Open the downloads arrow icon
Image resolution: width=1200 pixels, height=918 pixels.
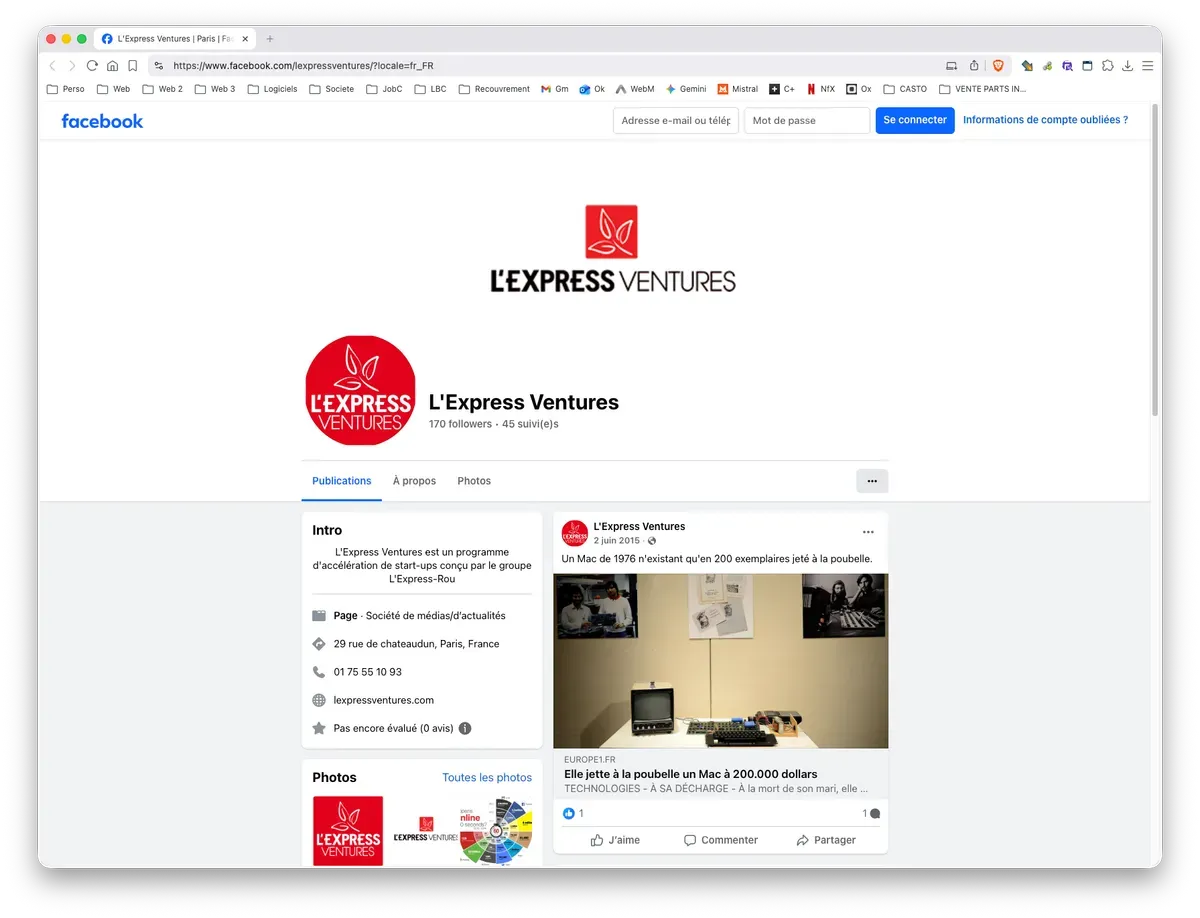click(1127, 66)
